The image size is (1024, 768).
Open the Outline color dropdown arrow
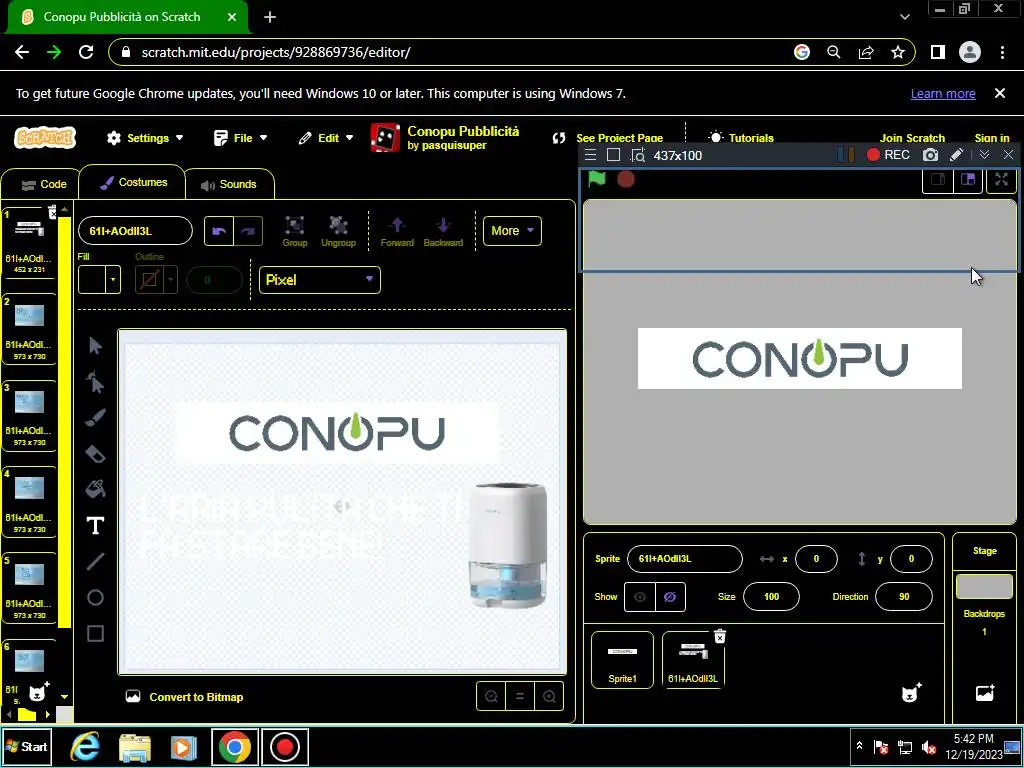pos(170,280)
